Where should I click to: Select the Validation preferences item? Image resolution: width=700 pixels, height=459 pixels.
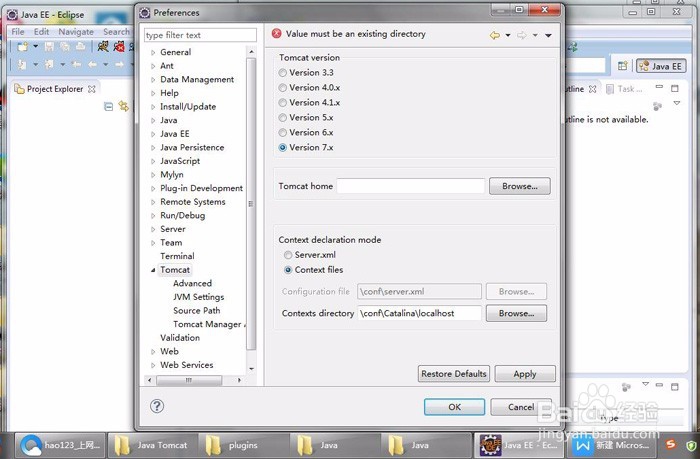pos(180,338)
